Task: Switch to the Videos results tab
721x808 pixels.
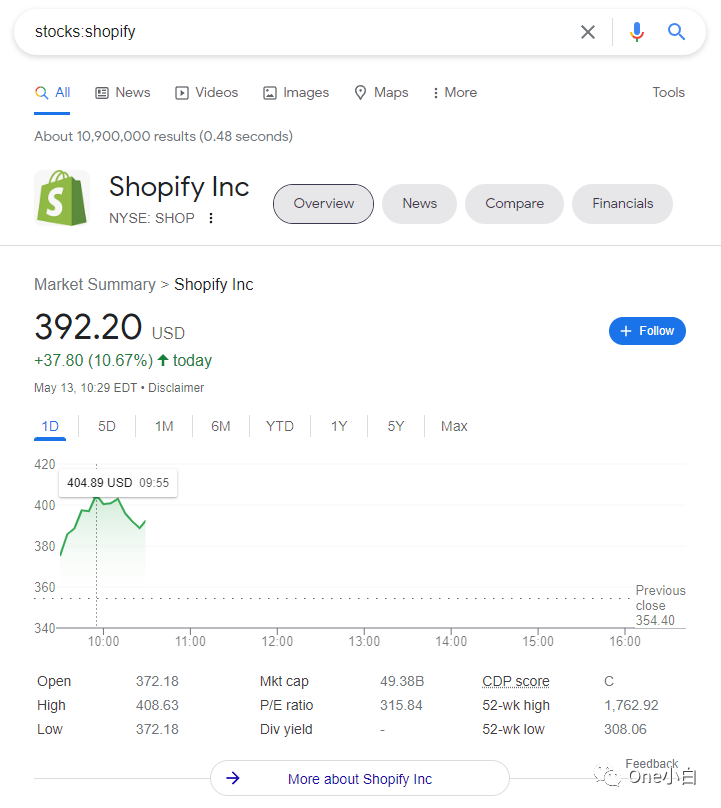Action: click(207, 93)
